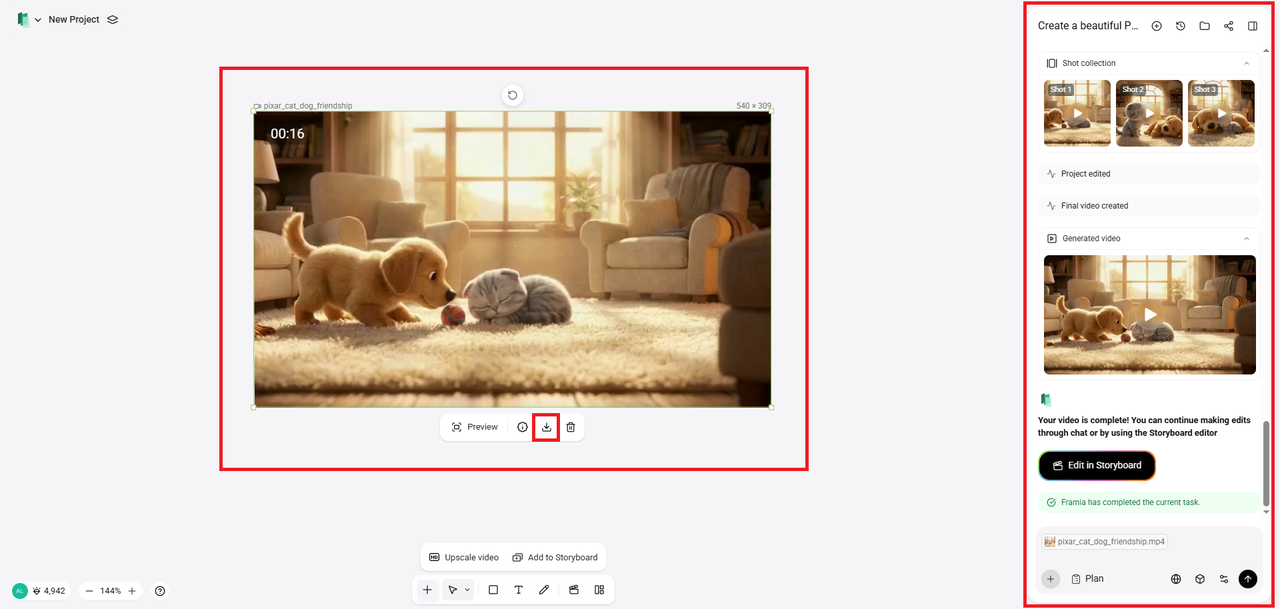Viewport: 1280px width, 609px height.
Task: Collapse the Shot collection section
Action: pyautogui.click(x=1246, y=63)
